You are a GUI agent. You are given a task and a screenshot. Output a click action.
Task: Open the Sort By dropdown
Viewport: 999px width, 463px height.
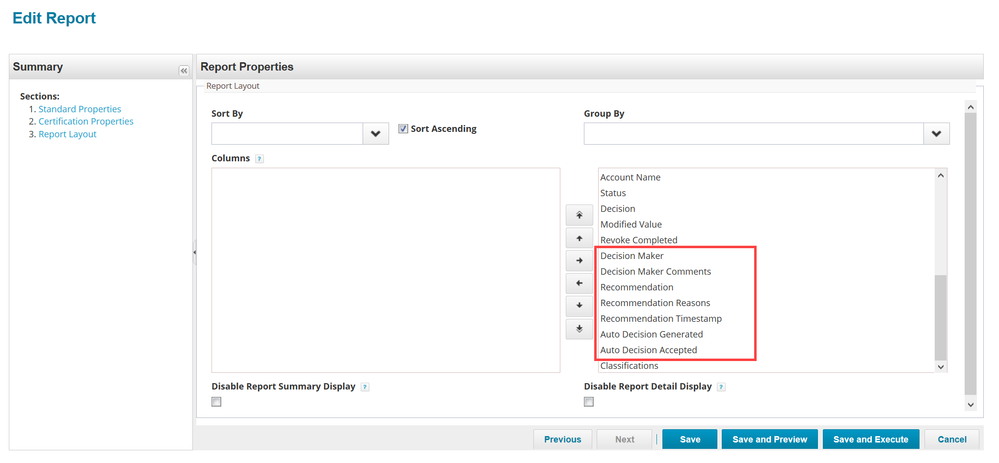(376, 134)
